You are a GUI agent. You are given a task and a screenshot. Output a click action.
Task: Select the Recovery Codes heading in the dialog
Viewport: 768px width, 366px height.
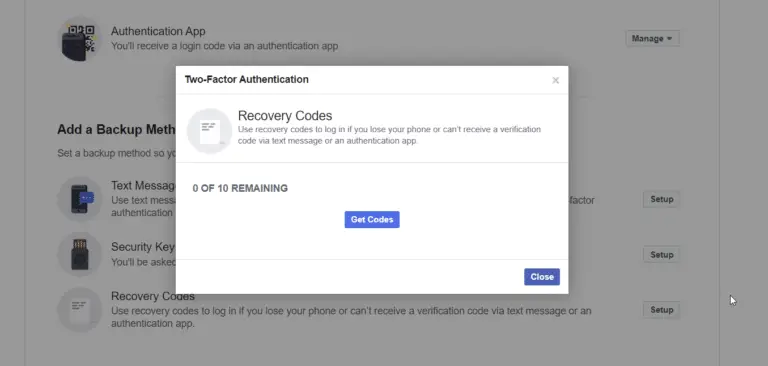(285, 116)
